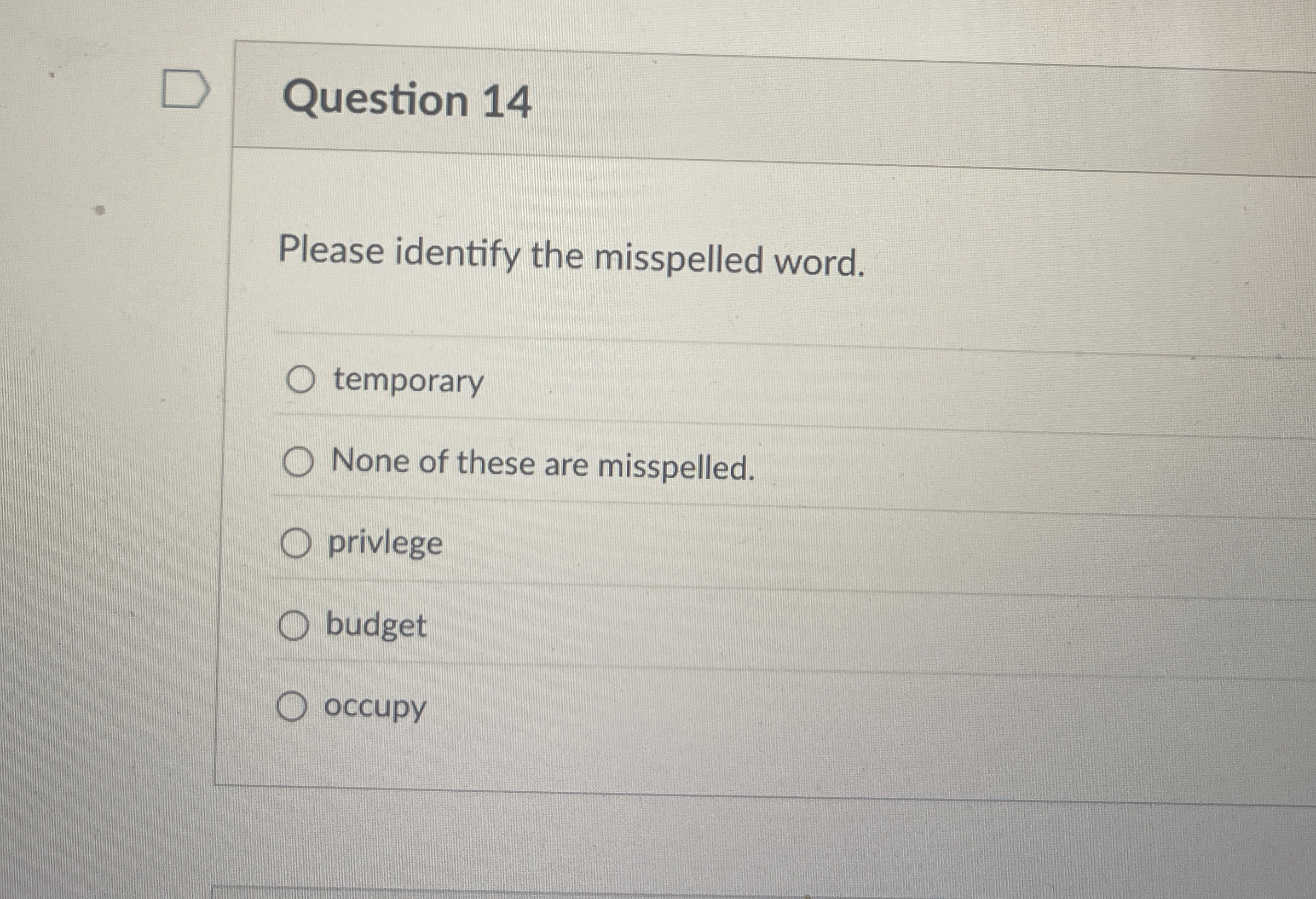Click the answer option labeled privlege
This screenshot has height=899, width=1316.
pyautogui.click(x=384, y=544)
